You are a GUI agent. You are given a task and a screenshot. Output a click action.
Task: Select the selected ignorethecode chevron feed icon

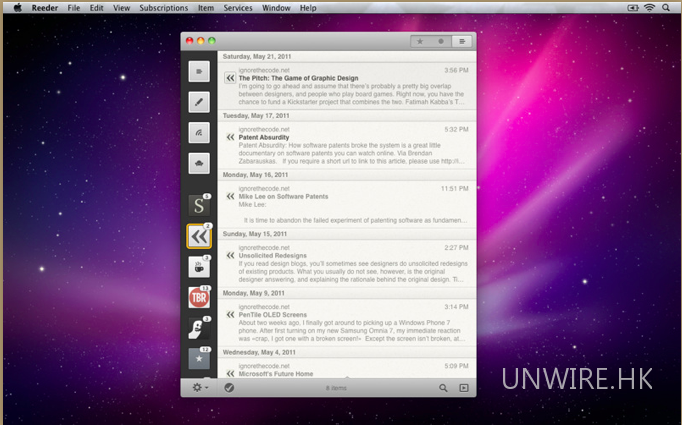pyautogui.click(x=198, y=236)
